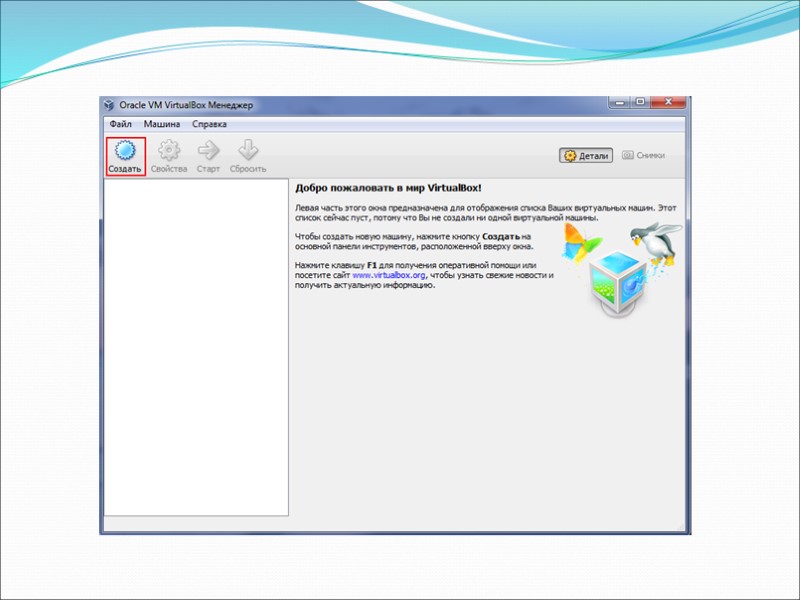Open the Файл menu

[x=120, y=124]
